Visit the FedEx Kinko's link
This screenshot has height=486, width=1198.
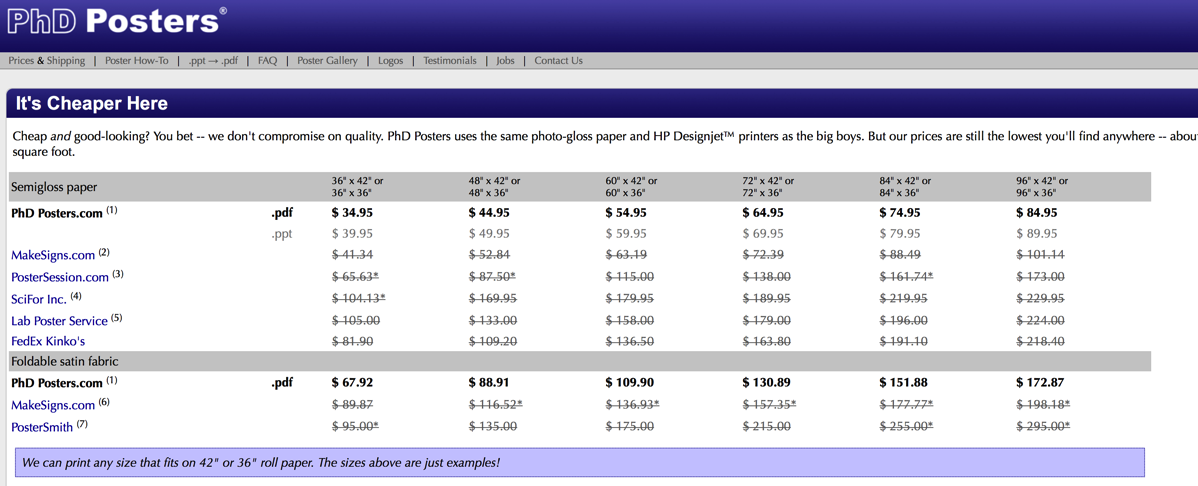(48, 342)
